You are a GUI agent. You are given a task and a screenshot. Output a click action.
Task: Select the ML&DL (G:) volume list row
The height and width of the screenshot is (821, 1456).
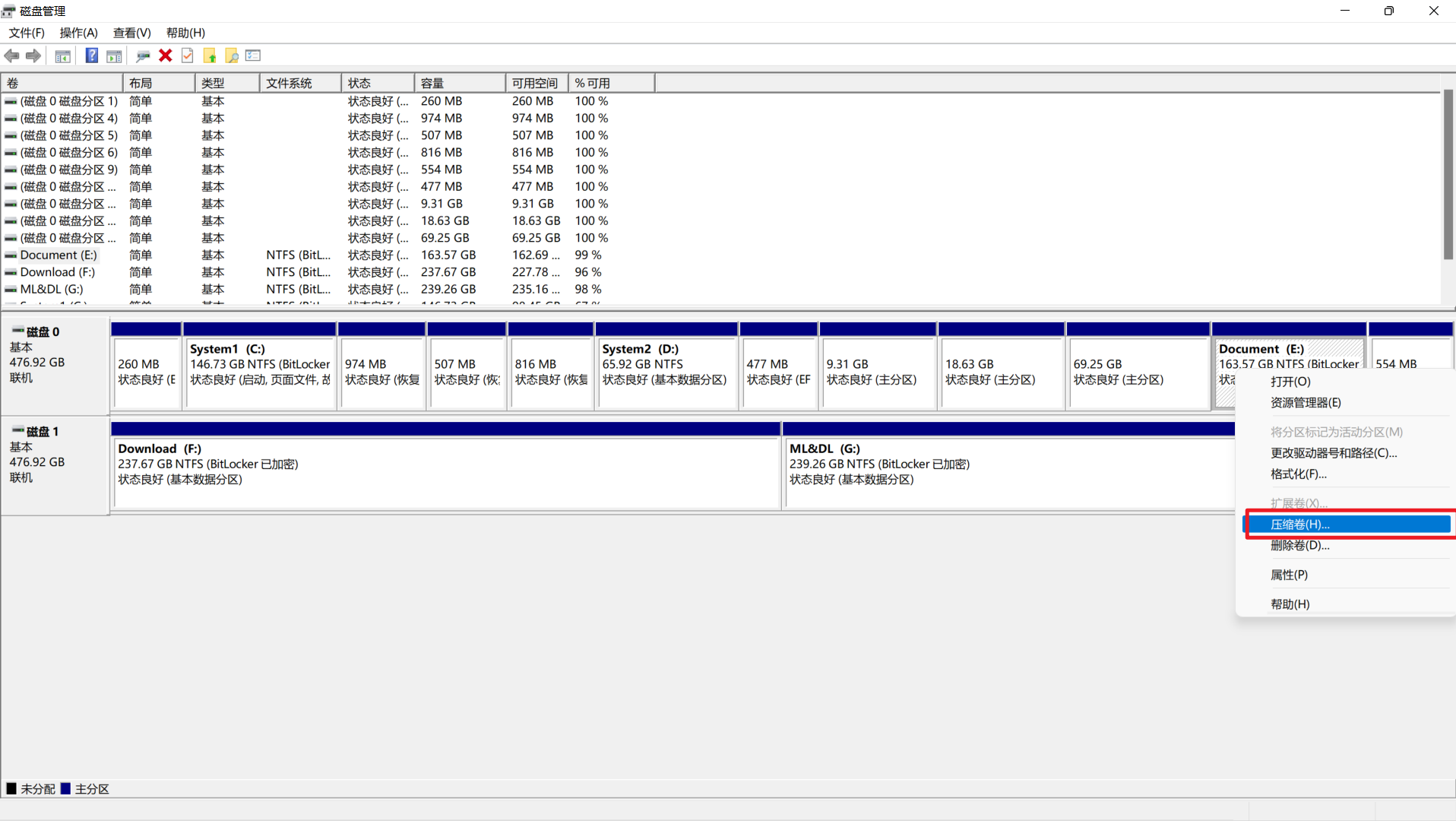pyautogui.click(x=327, y=290)
